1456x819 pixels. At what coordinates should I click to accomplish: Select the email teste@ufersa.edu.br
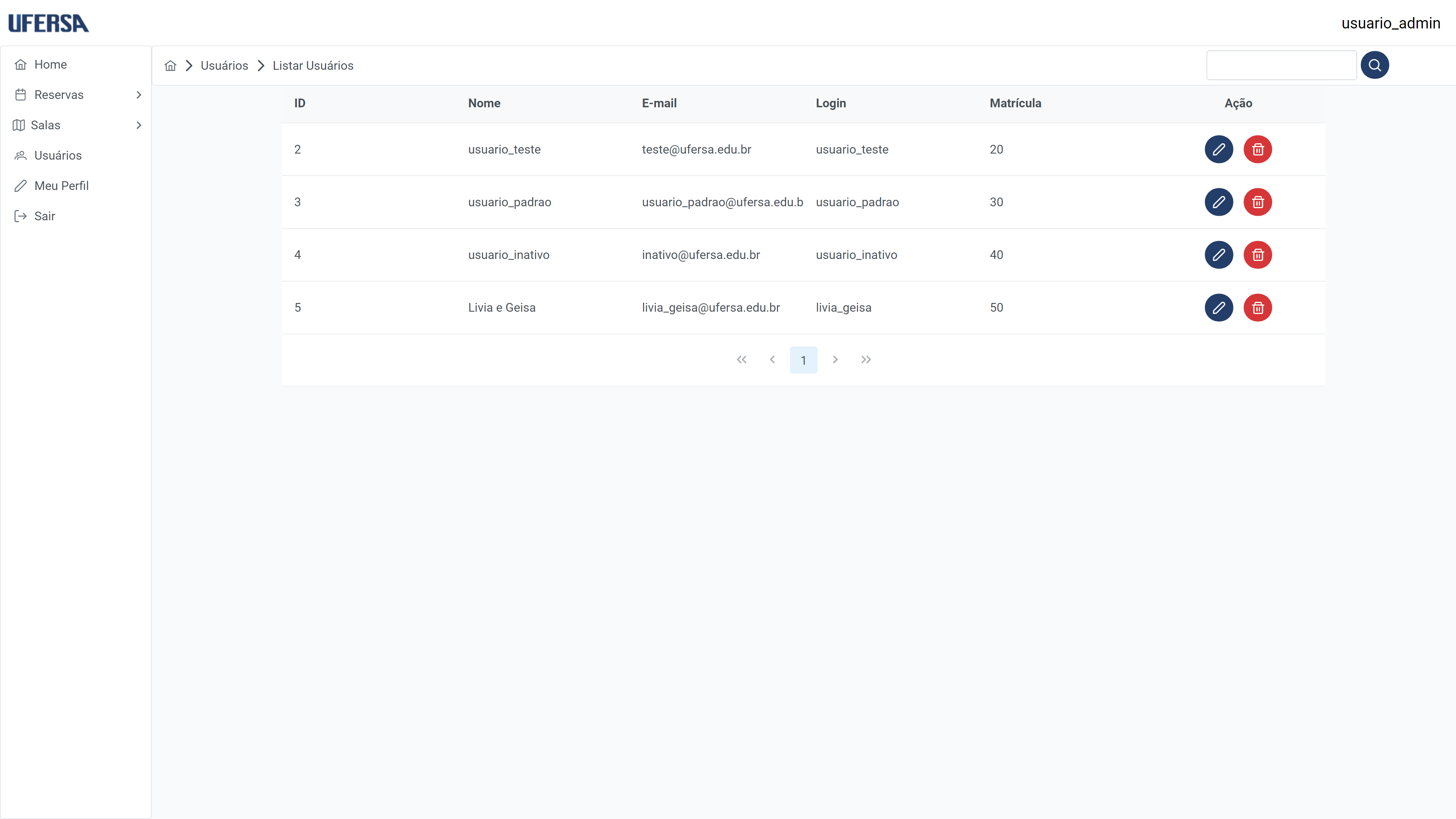point(697,149)
